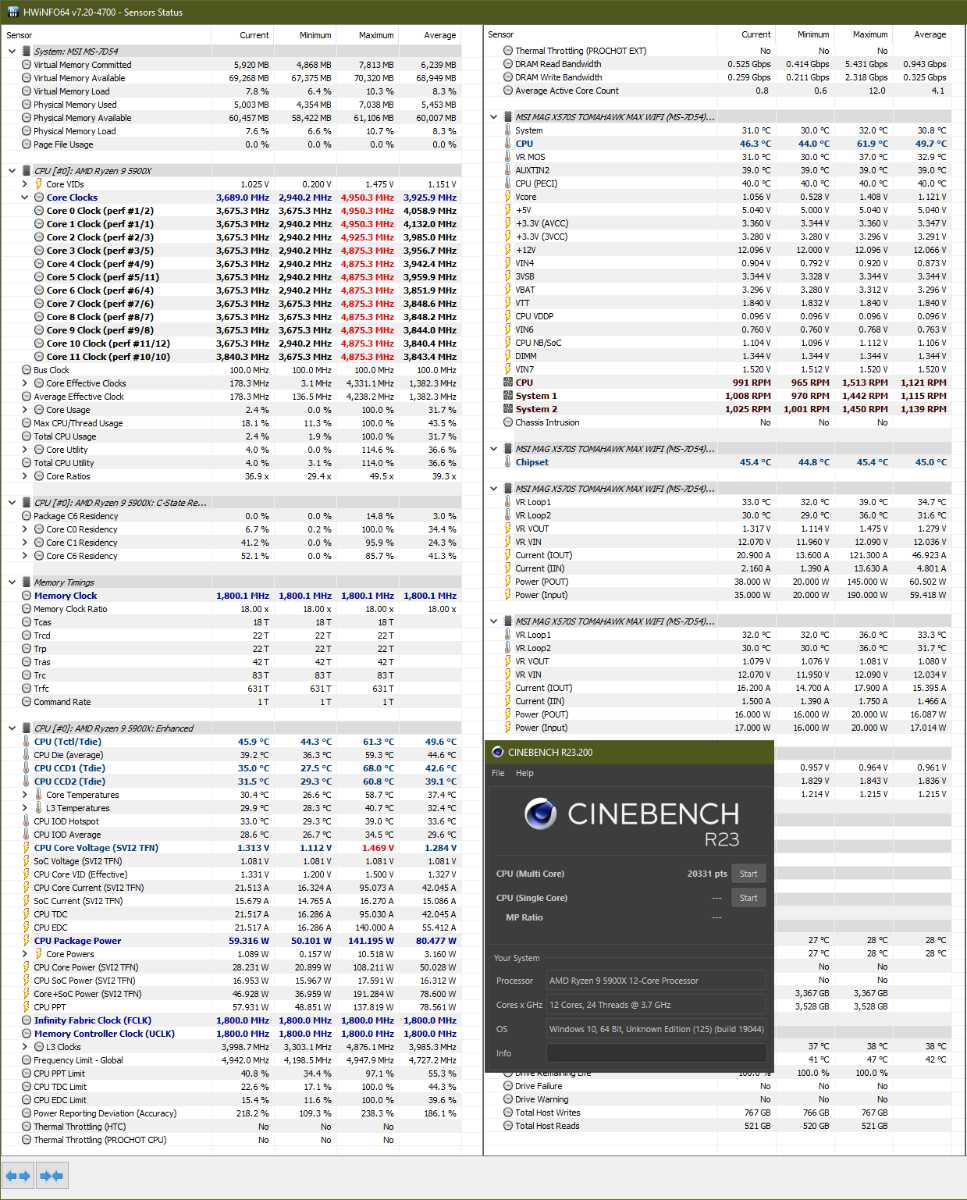
Task: Start the CPU (Single Core) benchmark
Action: tap(748, 898)
